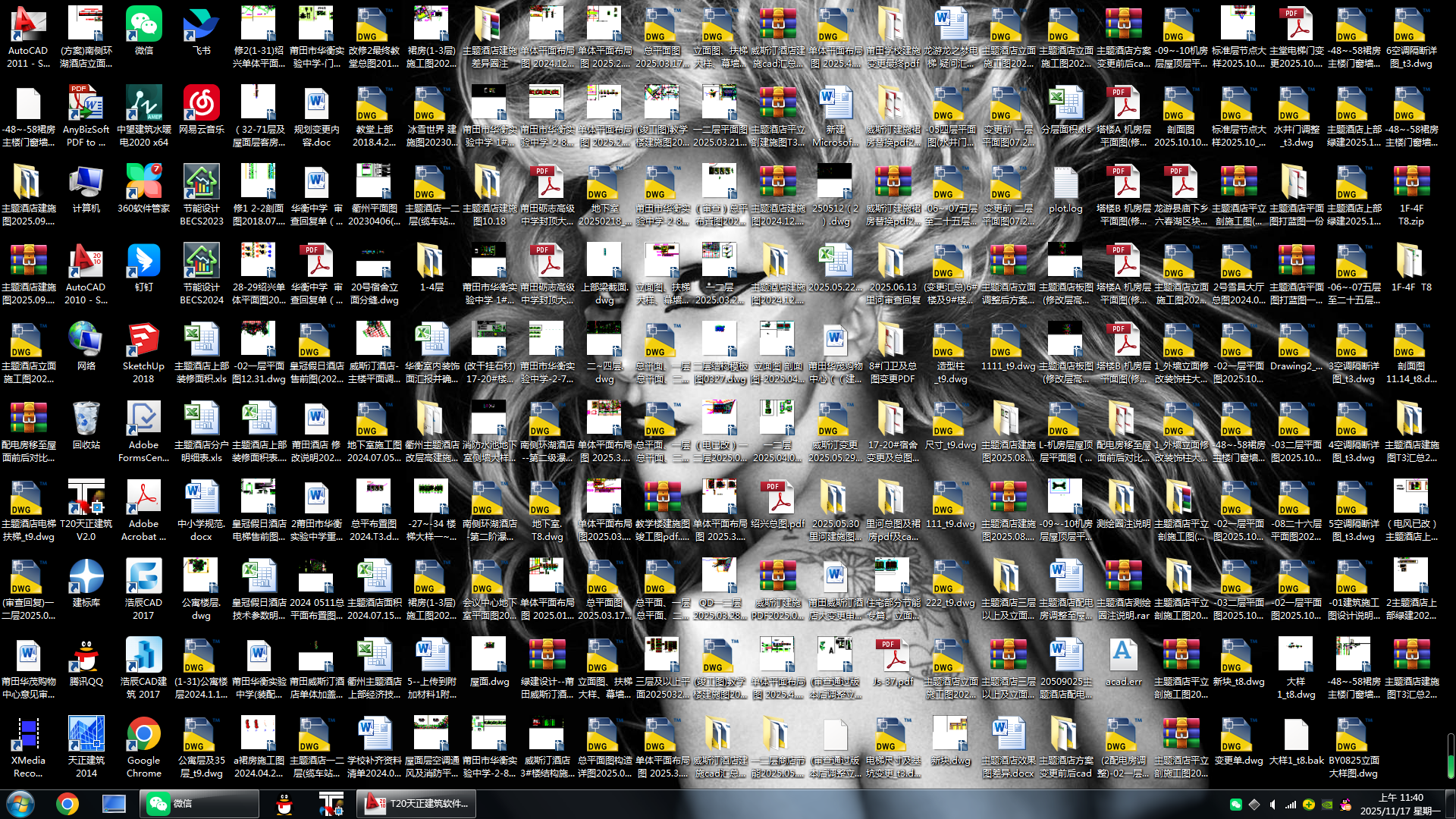Click the Windows Start button
This screenshot has height=819, width=1456.
20,804
